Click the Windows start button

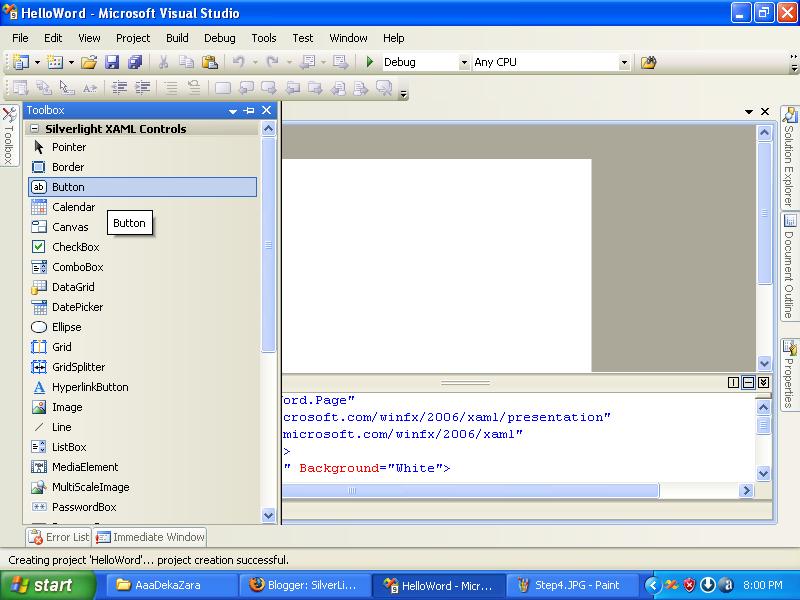coord(47,585)
